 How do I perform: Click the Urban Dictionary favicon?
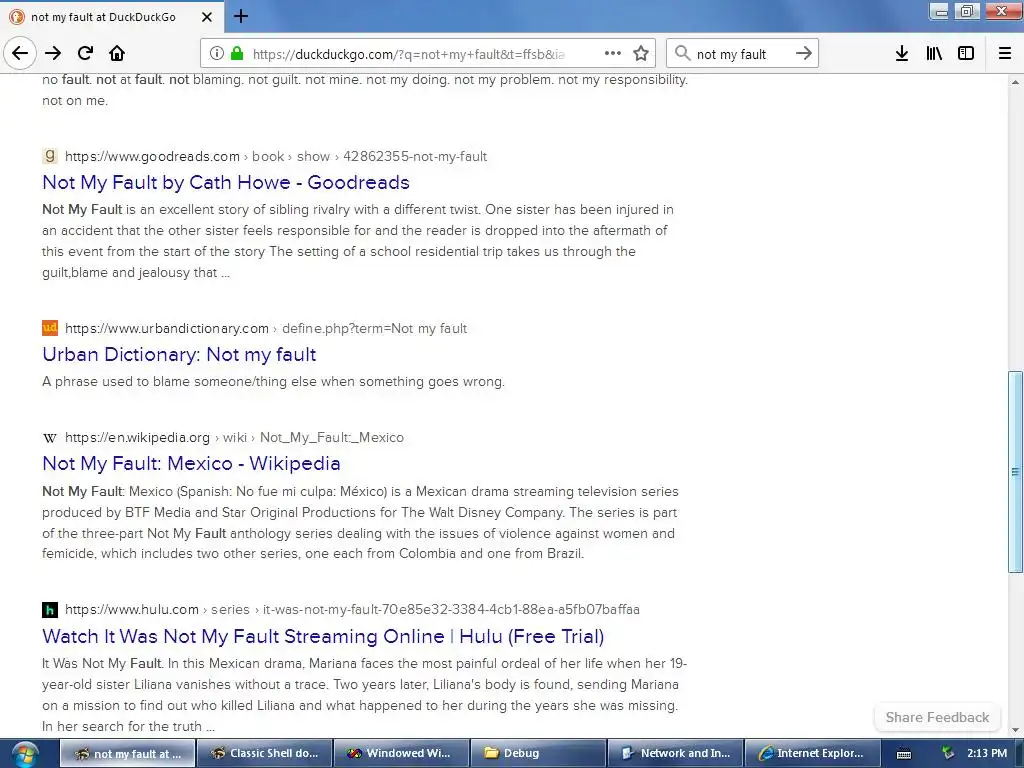(x=50, y=328)
